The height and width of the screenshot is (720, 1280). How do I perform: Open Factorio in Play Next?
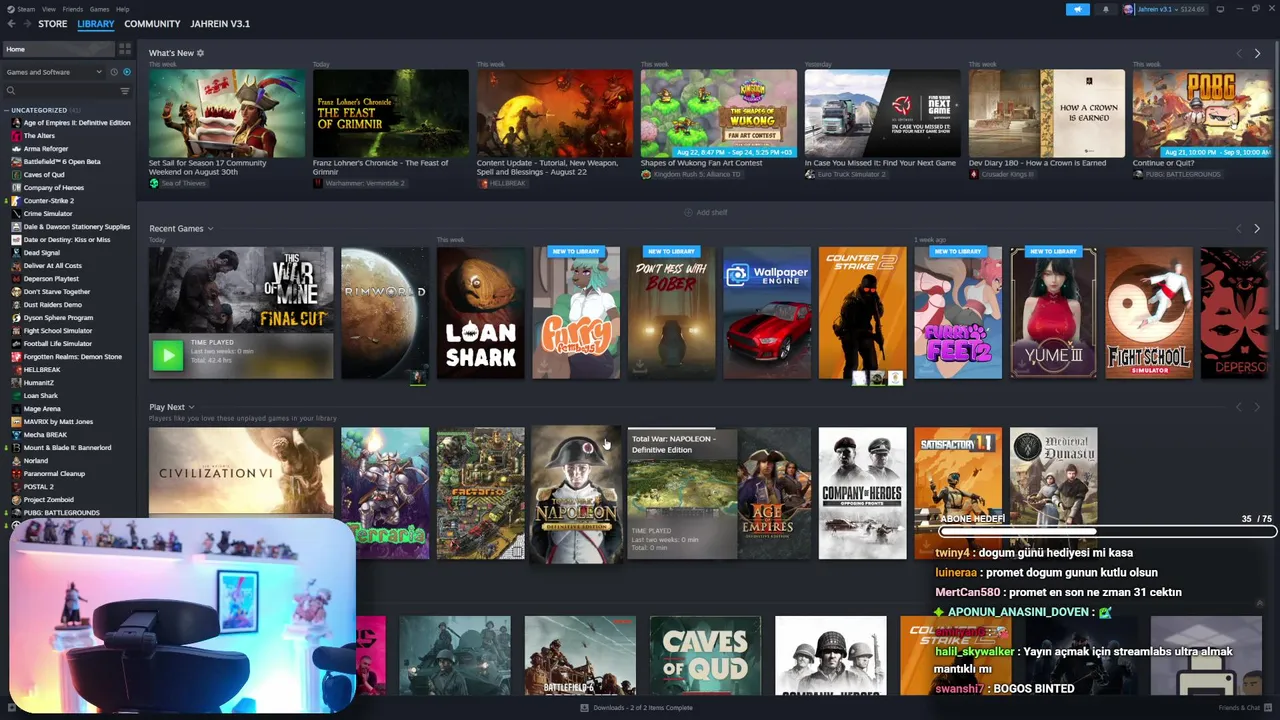481,493
